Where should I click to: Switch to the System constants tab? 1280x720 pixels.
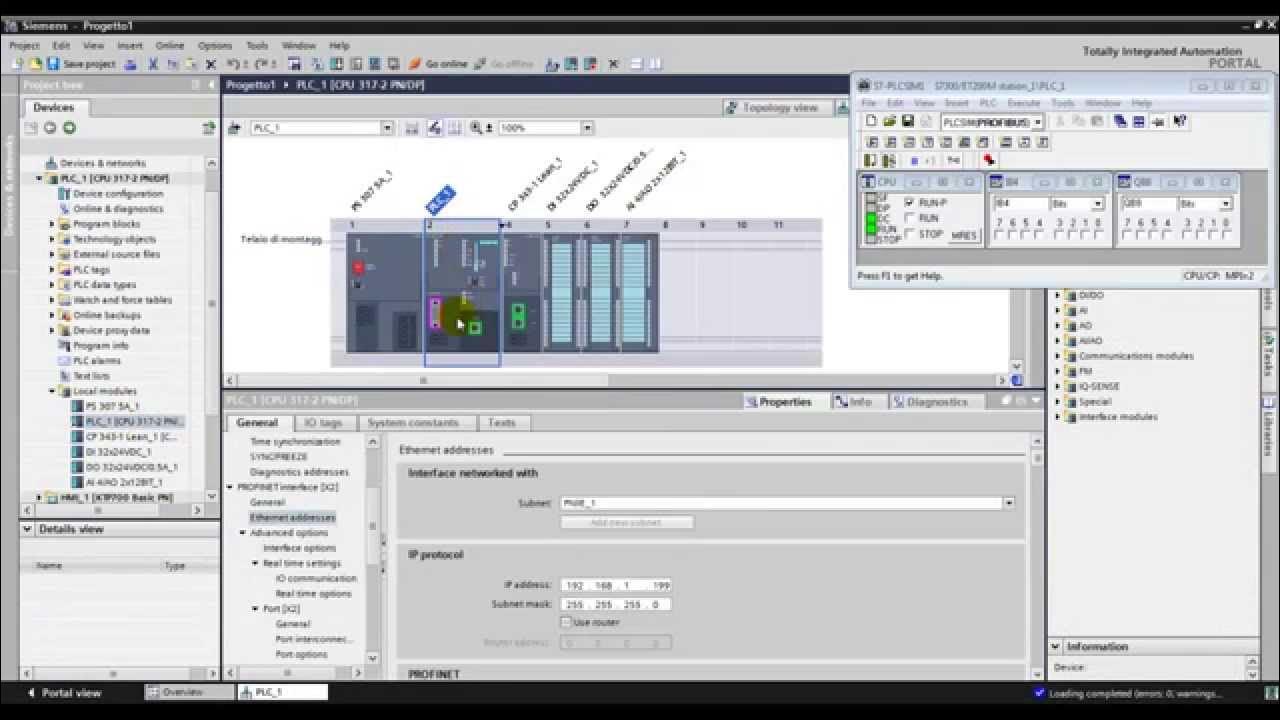(413, 423)
